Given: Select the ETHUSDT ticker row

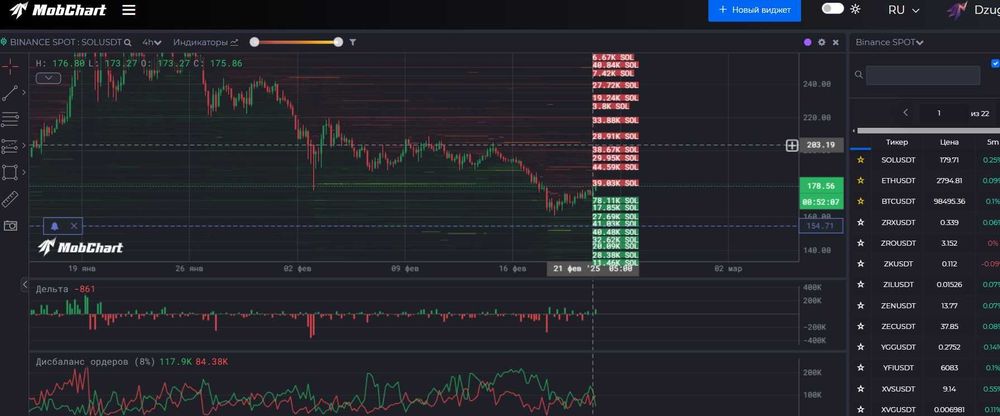Looking at the screenshot, I should (925, 181).
